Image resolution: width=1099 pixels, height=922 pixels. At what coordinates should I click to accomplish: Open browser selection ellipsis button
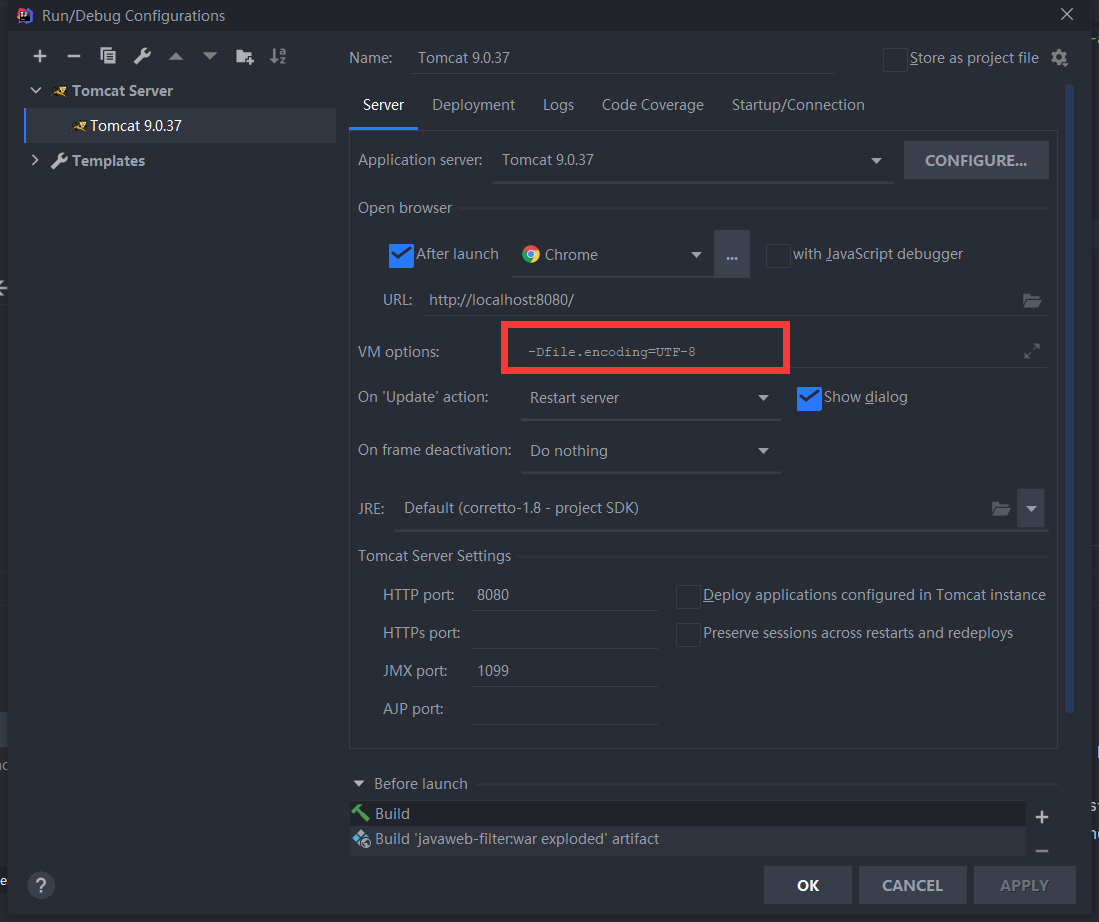point(732,254)
